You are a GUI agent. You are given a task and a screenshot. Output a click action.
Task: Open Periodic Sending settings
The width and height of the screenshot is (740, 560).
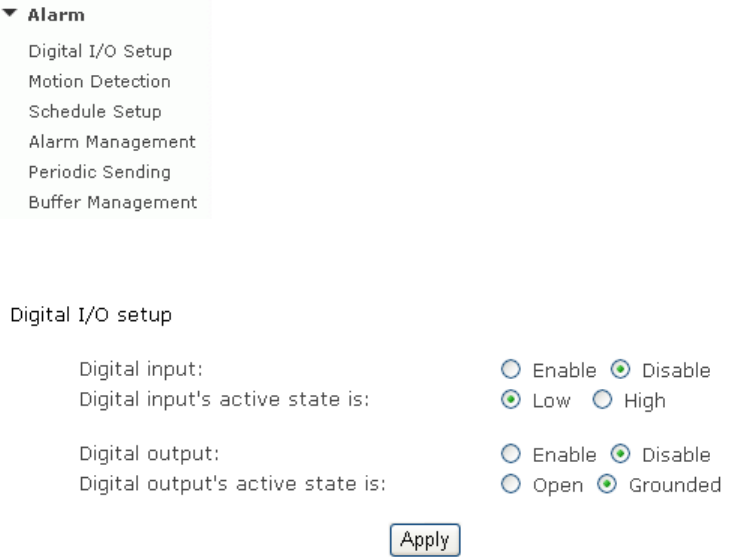coord(99,172)
